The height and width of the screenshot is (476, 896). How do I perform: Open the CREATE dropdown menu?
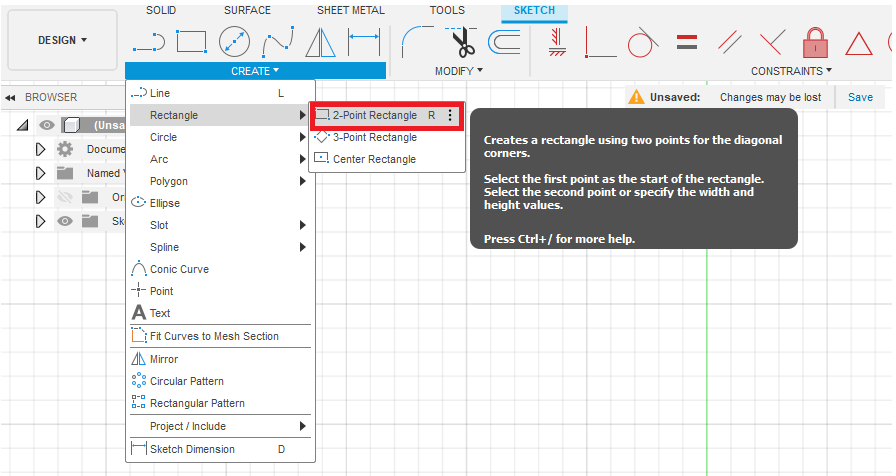point(255,71)
